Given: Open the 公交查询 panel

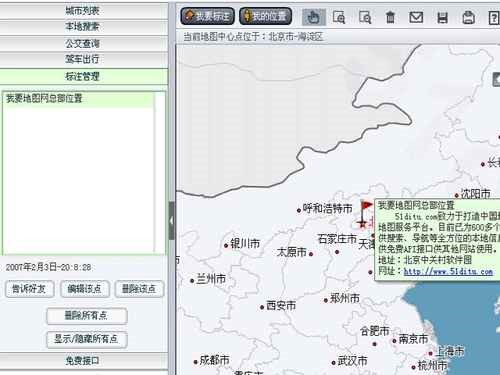Looking at the screenshot, I should pyautogui.click(x=84, y=44).
